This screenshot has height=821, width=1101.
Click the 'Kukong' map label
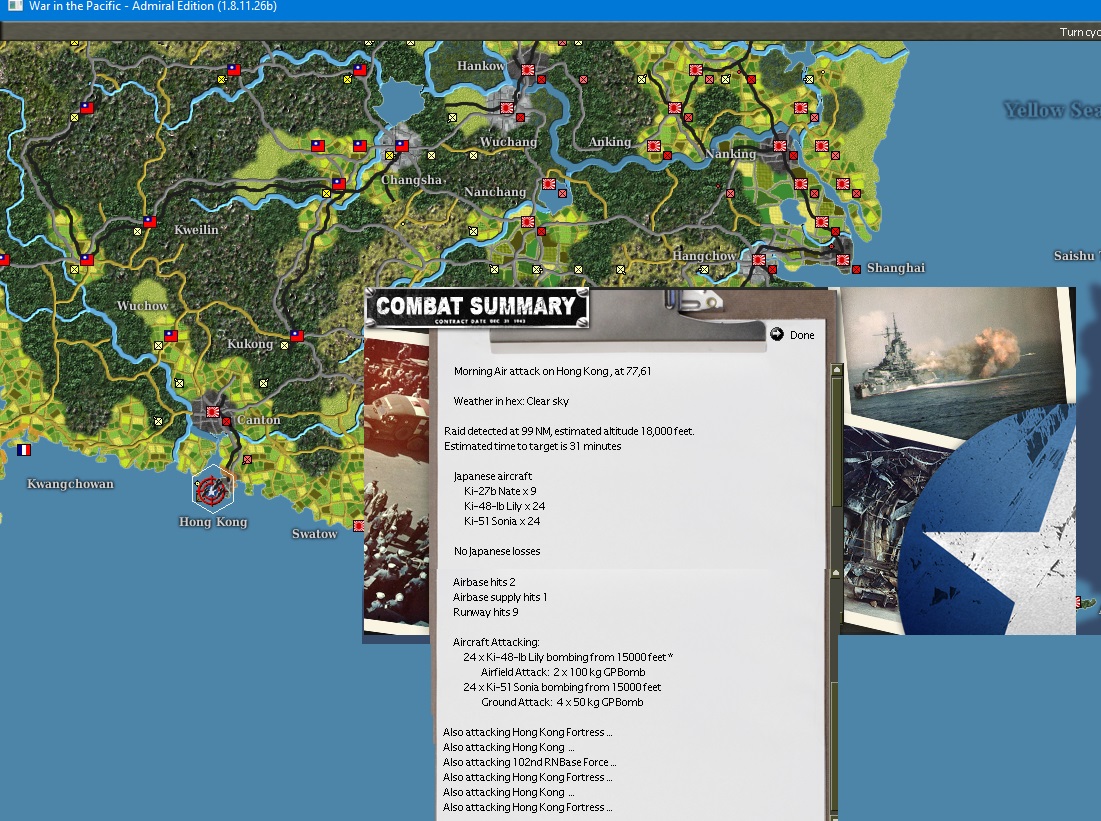250,343
